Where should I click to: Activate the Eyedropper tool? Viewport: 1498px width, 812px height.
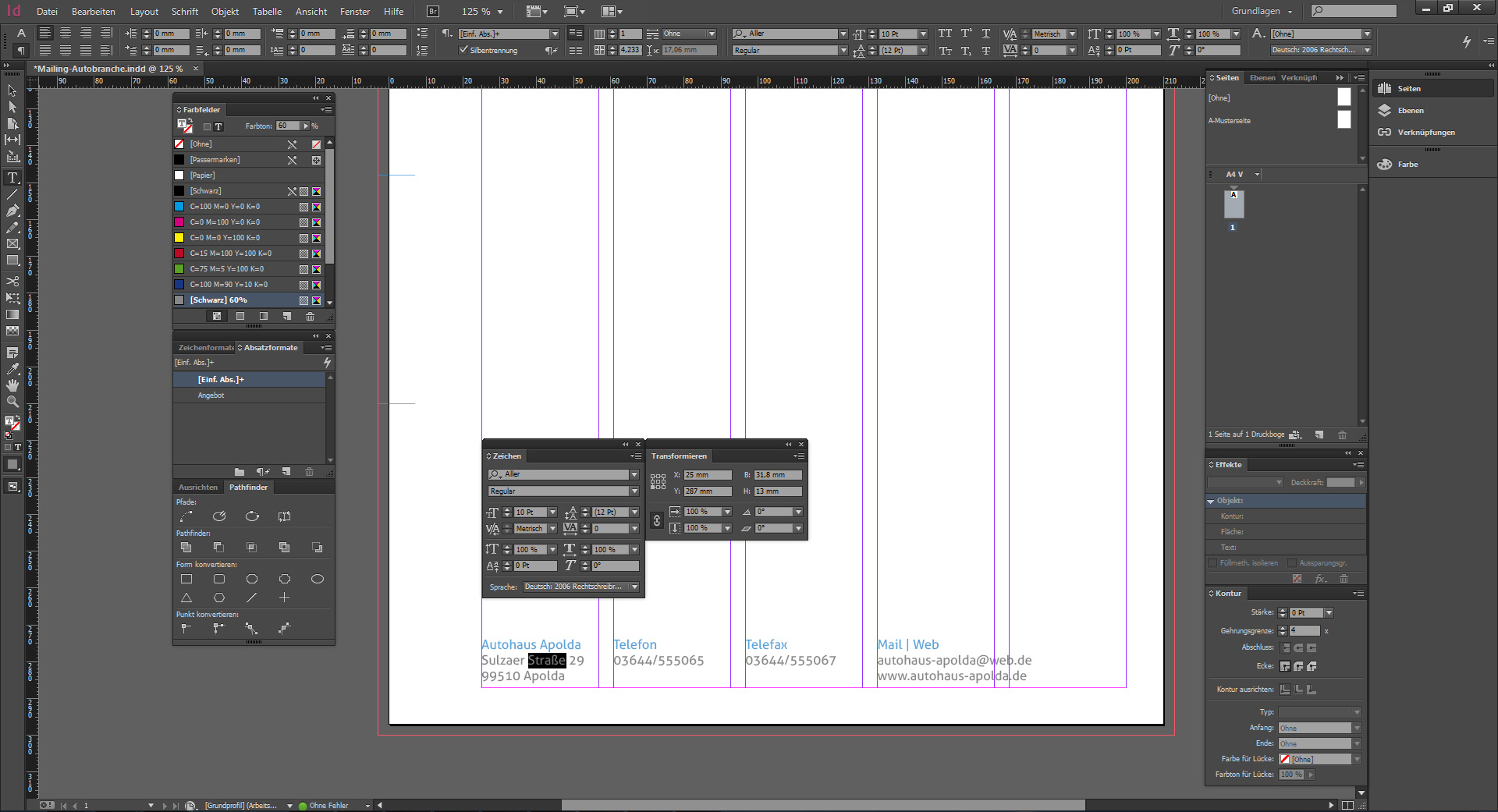pyautogui.click(x=12, y=369)
